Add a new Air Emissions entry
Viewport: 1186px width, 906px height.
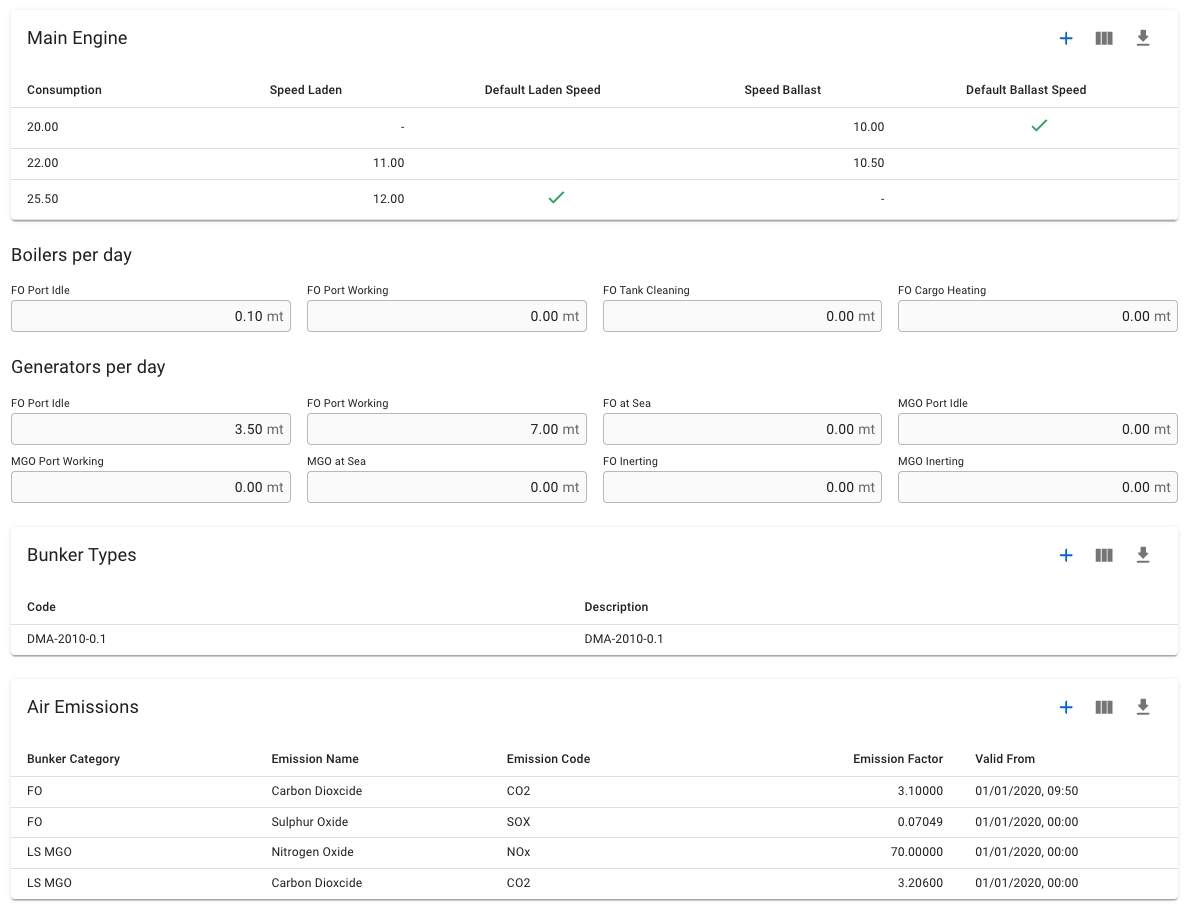(x=1066, y=708)
